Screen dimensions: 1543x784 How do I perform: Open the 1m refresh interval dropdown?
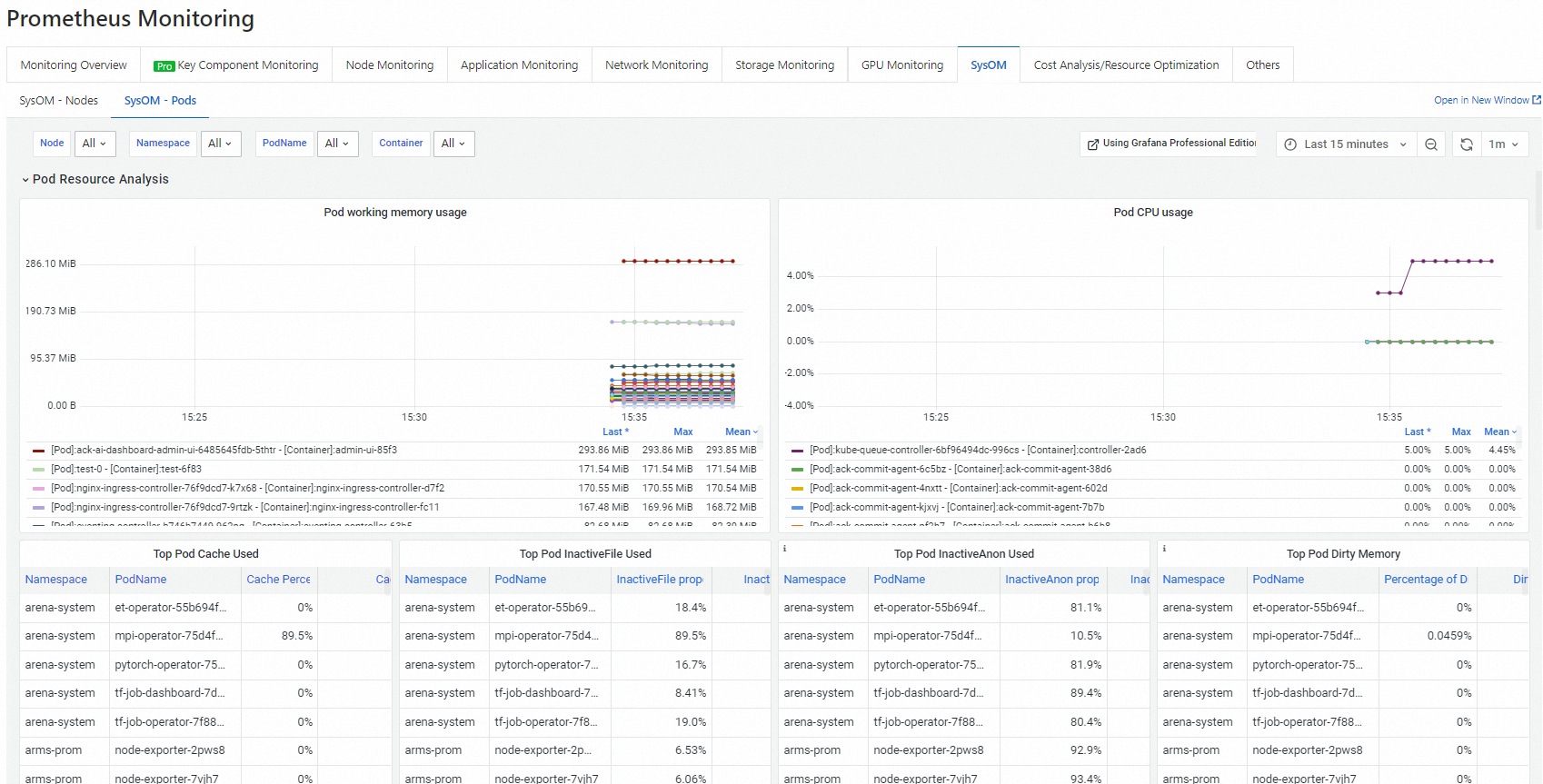pyautogui.click(x=1503, y=144)
